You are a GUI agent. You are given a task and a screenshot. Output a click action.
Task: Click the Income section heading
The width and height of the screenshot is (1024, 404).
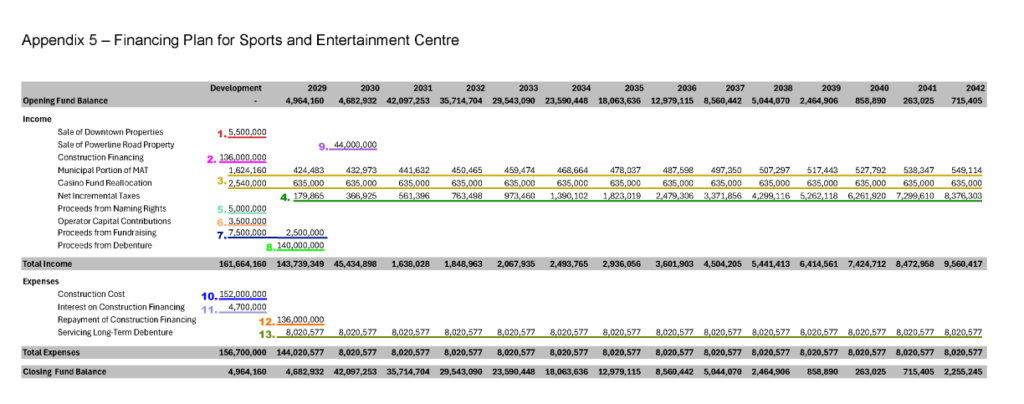(x=35, y=119)
